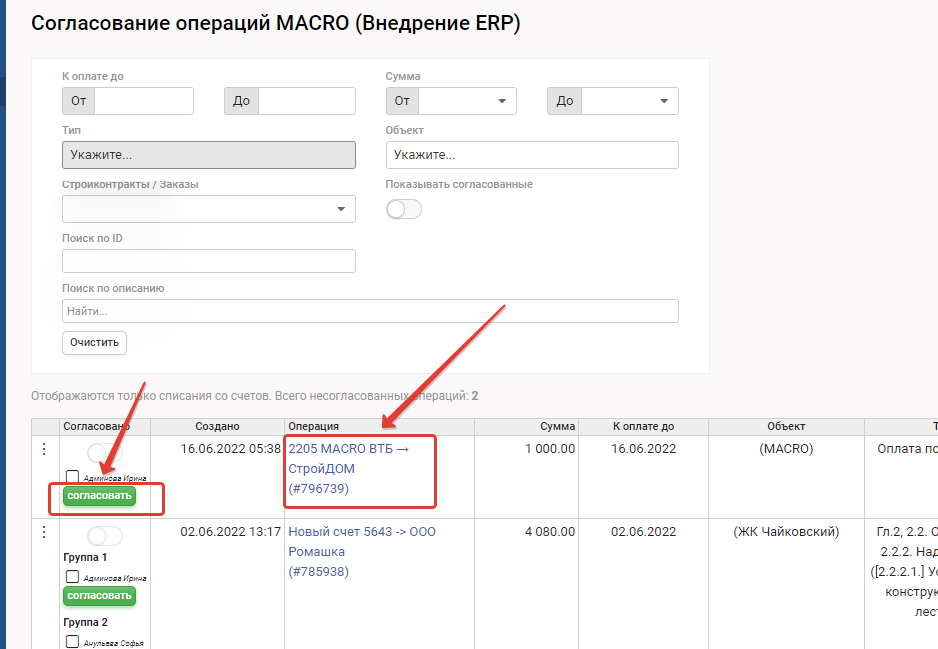Screen dimensions: 938x649
Task: Open row menu for operation #796739
Action: [43, 449]
